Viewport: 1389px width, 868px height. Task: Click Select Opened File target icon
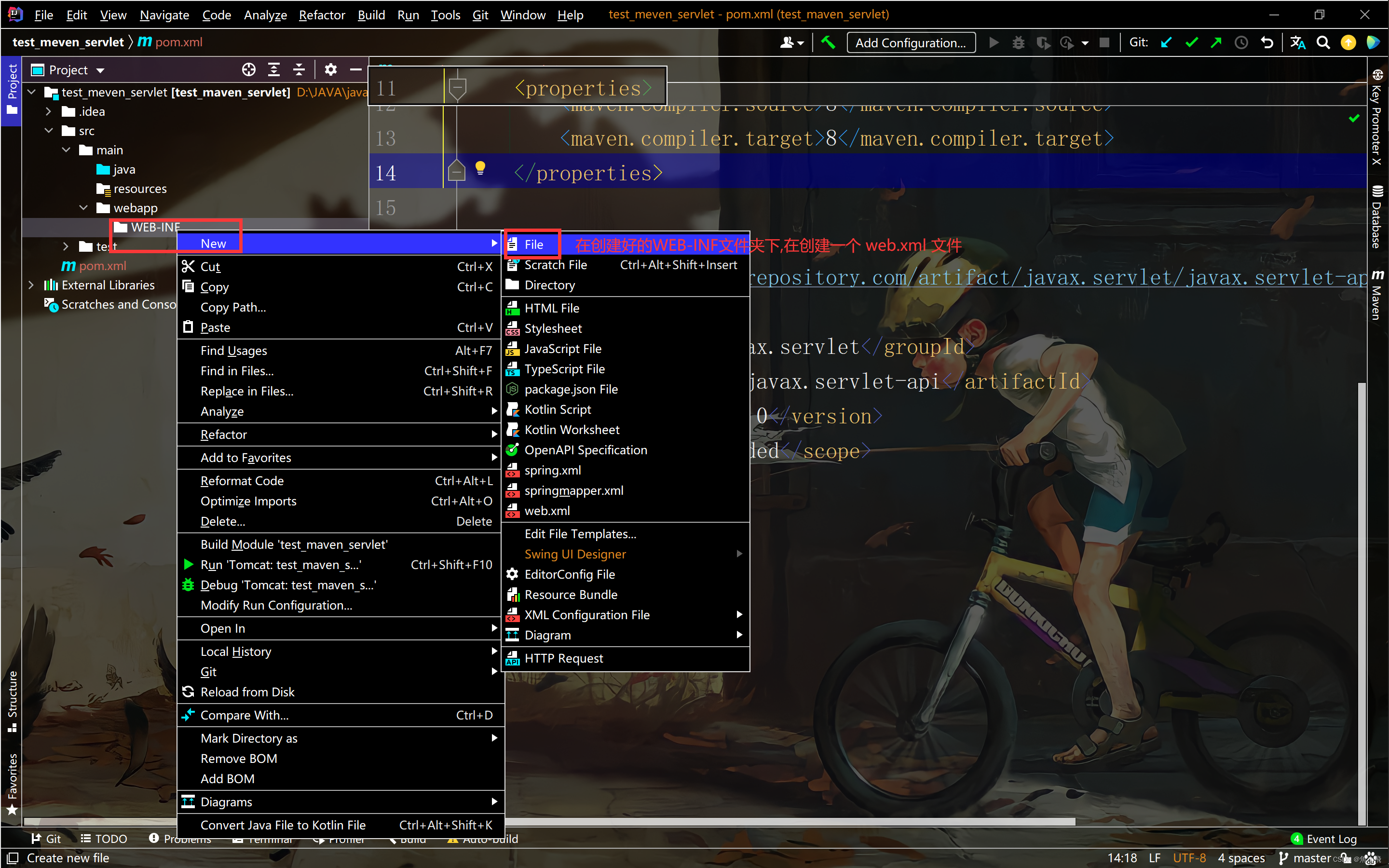pos(248,70)
